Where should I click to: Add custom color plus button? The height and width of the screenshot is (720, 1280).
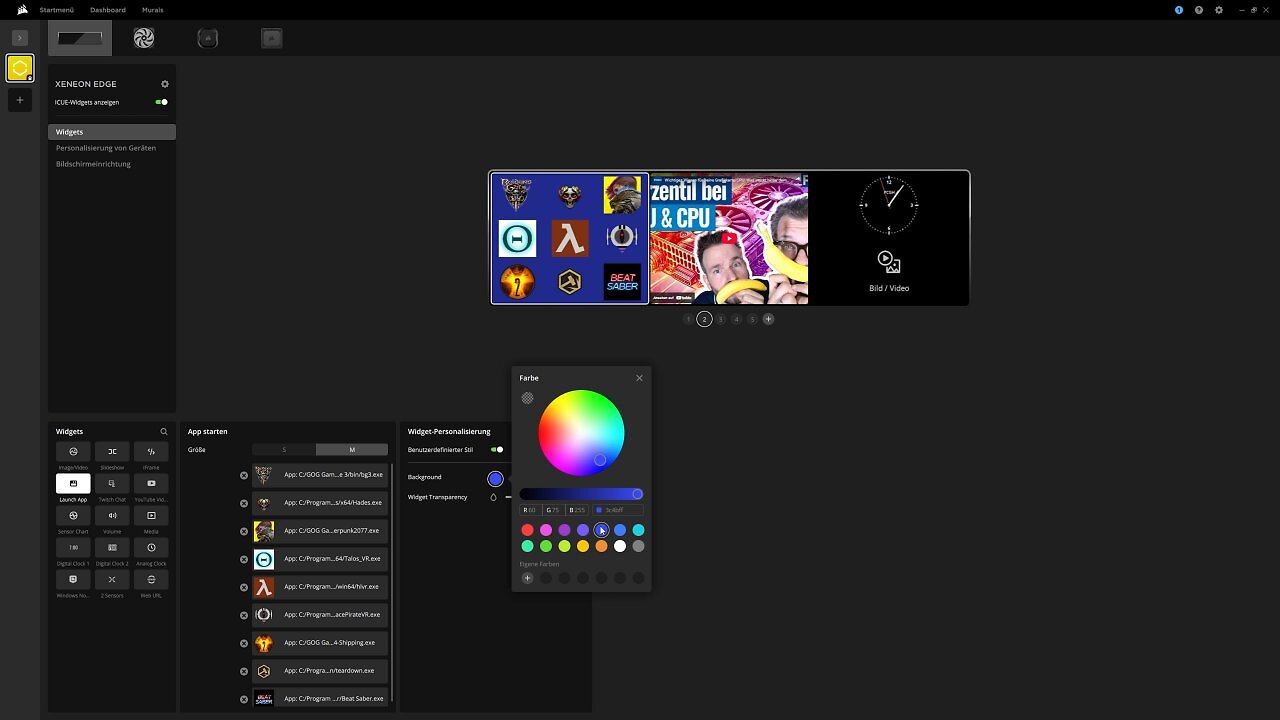[527, 578]
